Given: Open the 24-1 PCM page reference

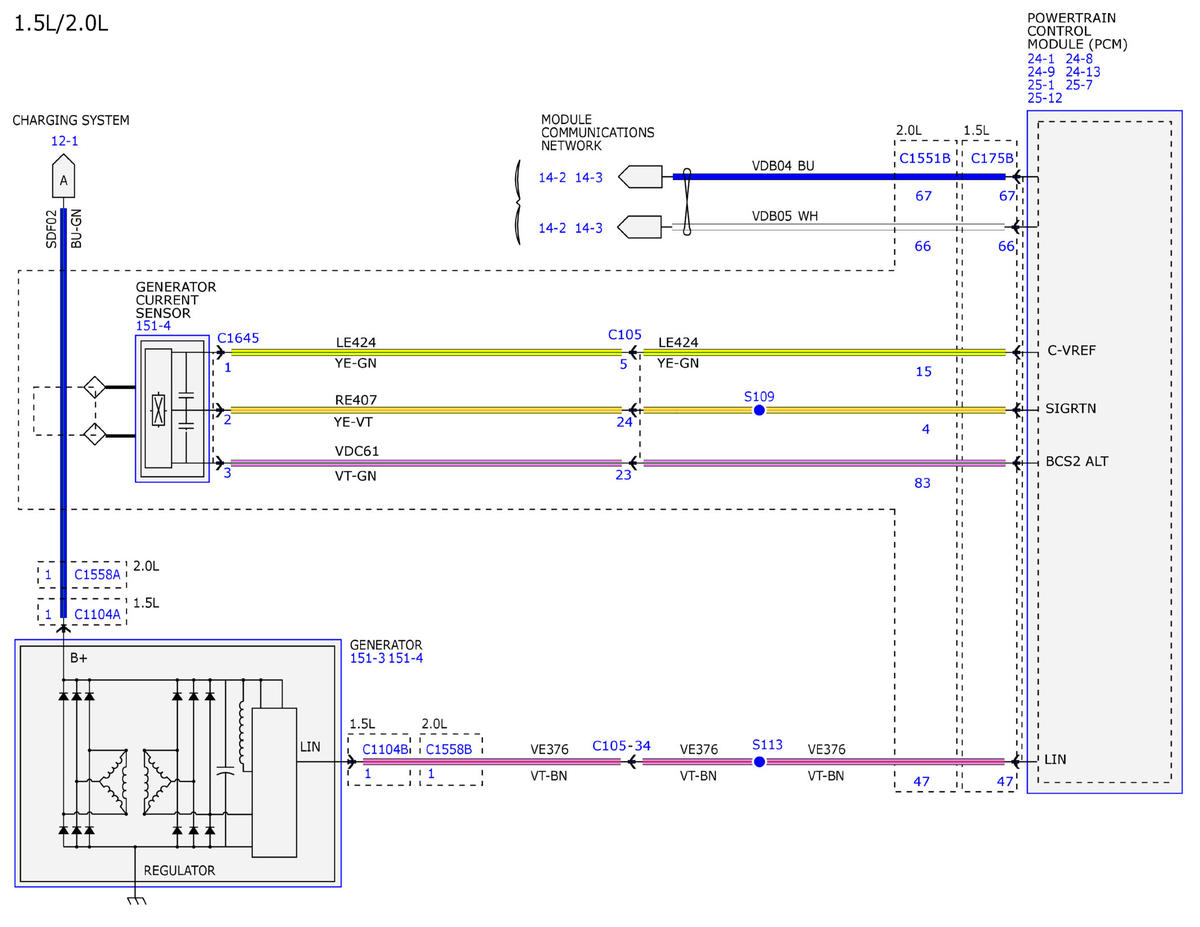Looking at the screenshot, I should [1041, 59].
